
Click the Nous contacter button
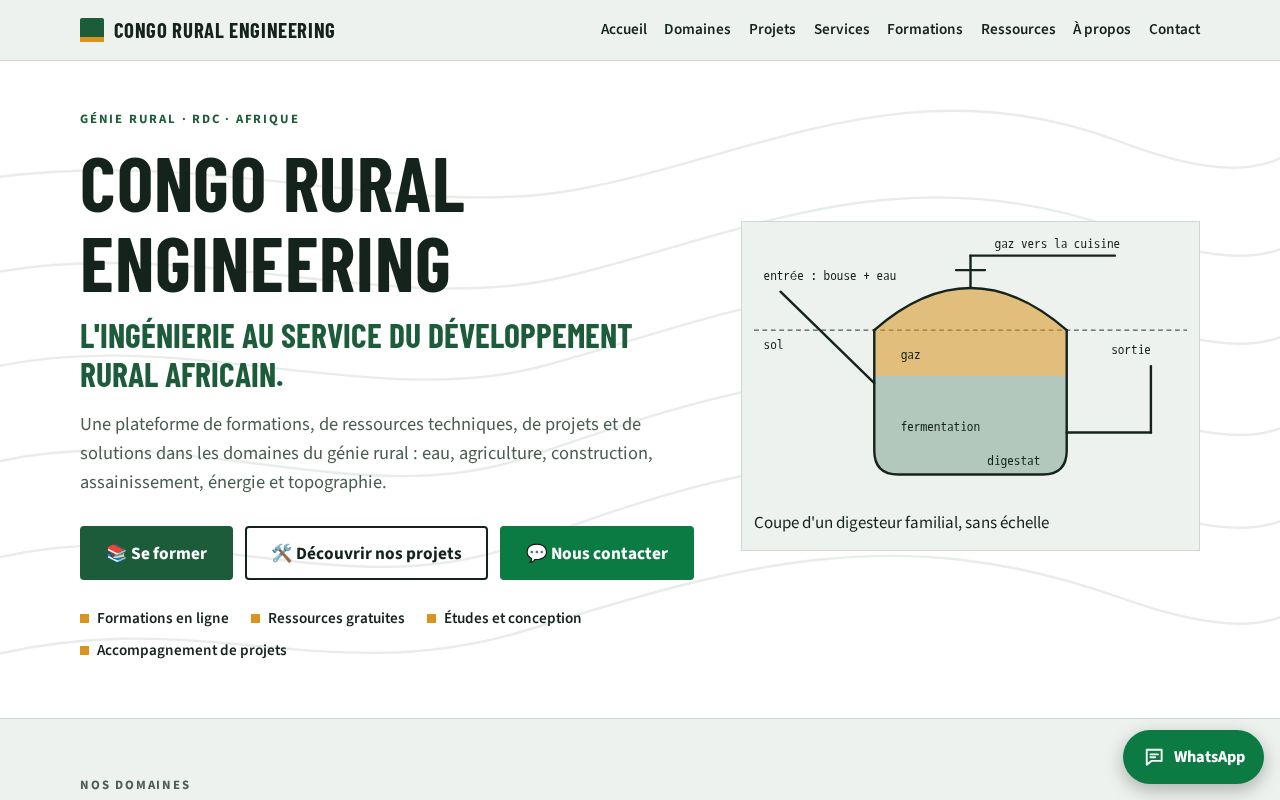(597, 553)
